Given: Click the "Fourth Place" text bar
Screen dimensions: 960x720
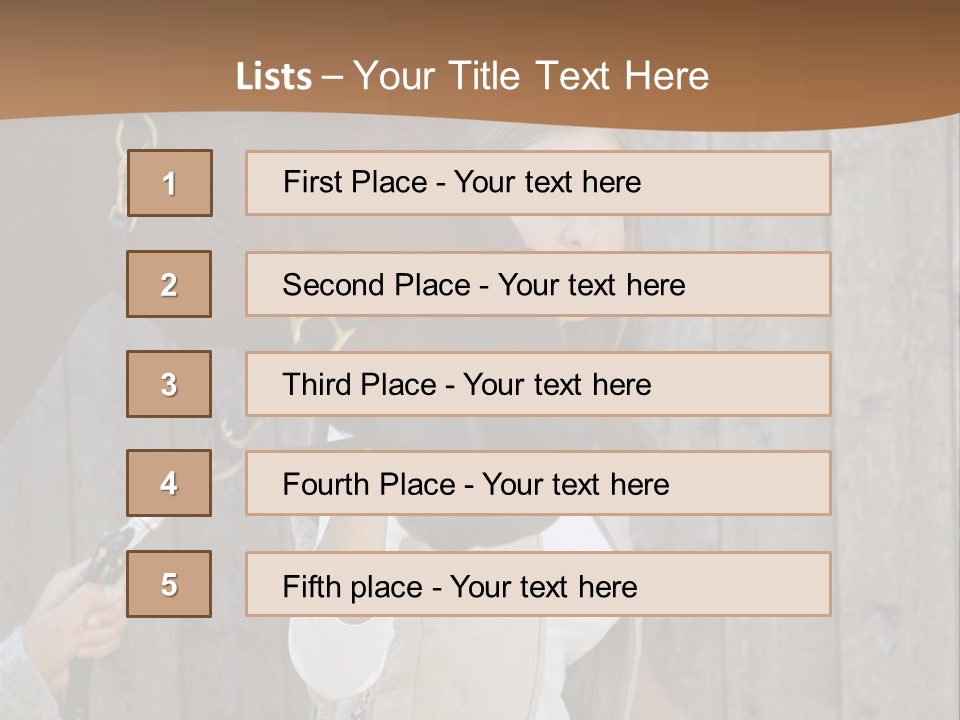Looking at the screenshot, I should click(x=538, y=483).
